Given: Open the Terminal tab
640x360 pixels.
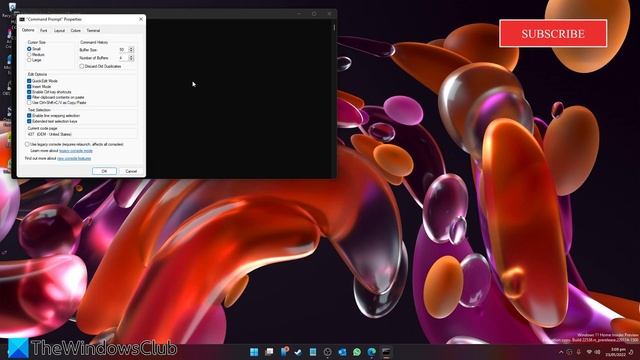Looking at the screenshot, I should click(x=93, y=31).
